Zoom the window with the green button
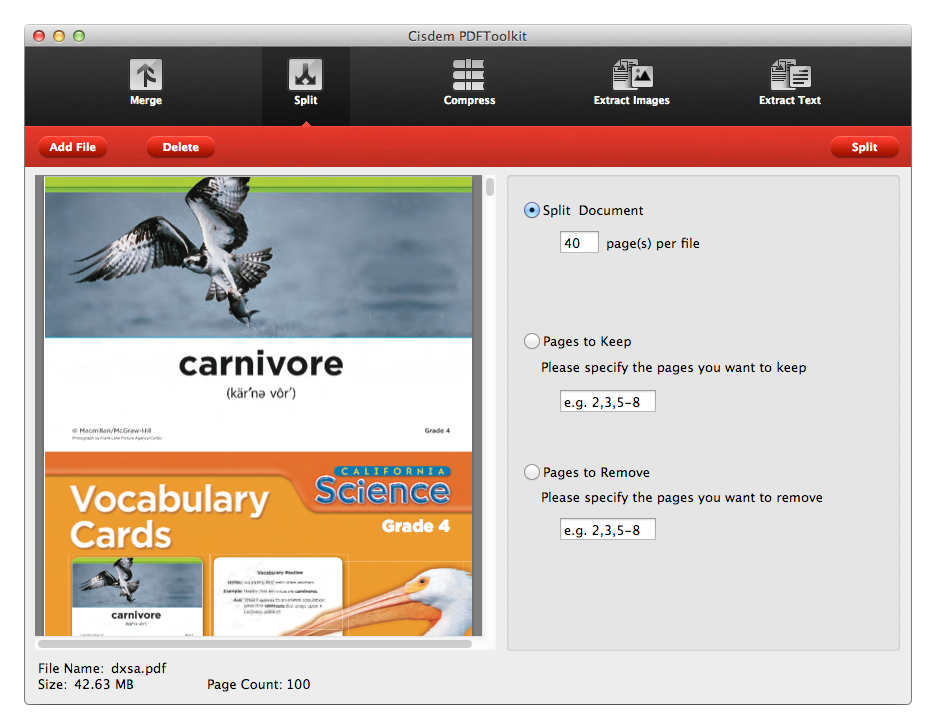940x727 pixels. point(79,36)
